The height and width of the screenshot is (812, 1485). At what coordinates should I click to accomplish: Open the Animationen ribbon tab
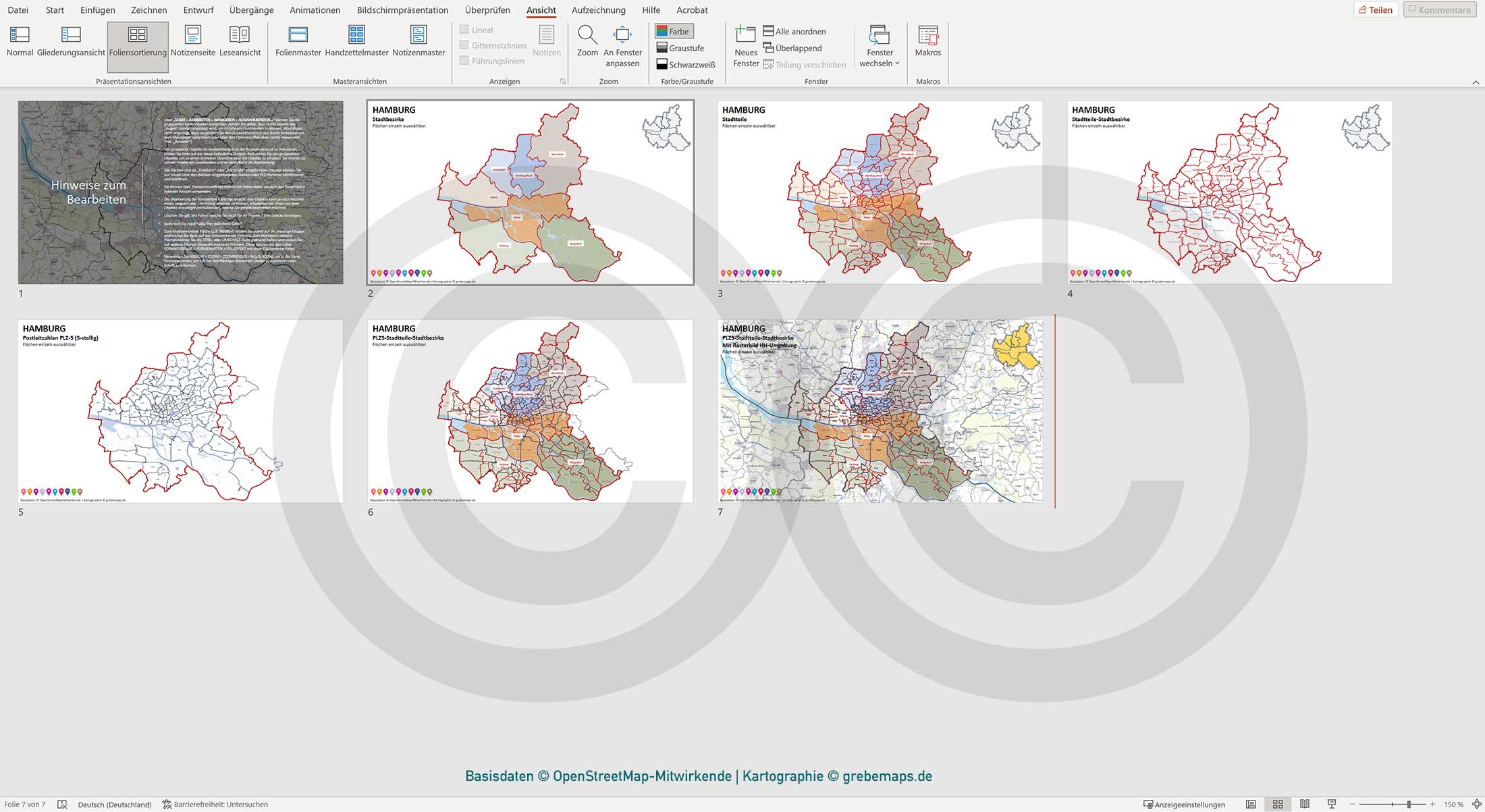click(315, 10)
